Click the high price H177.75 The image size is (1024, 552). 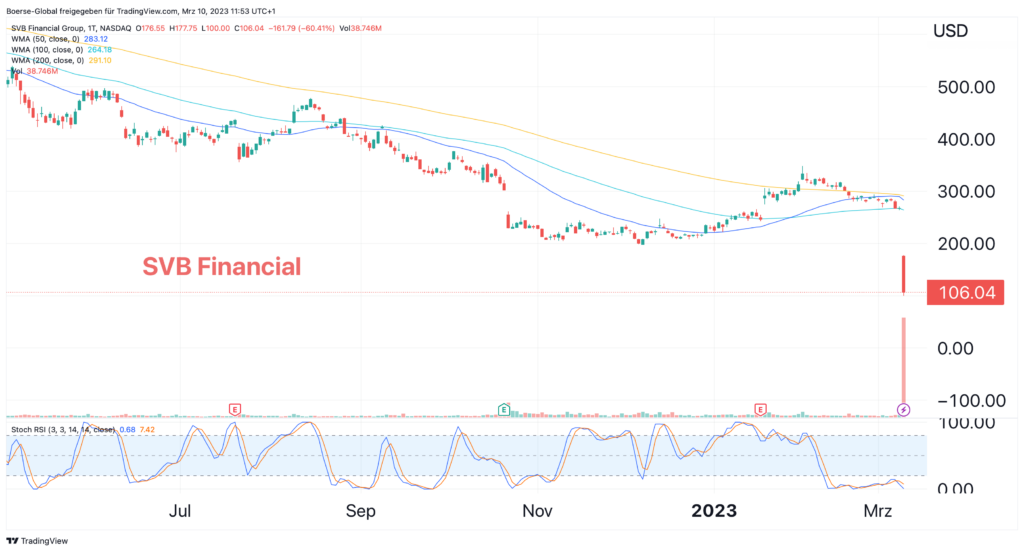[x=184, y=29]
